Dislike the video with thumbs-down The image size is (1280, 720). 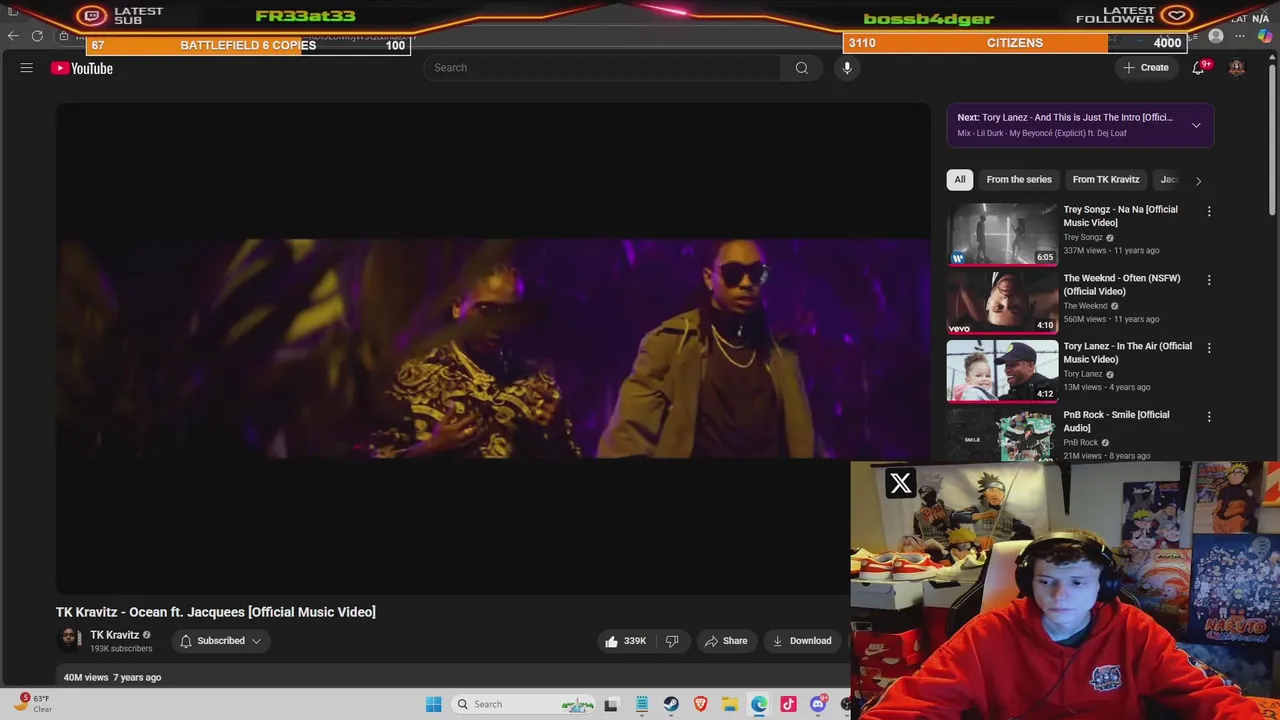coord(672,641)
